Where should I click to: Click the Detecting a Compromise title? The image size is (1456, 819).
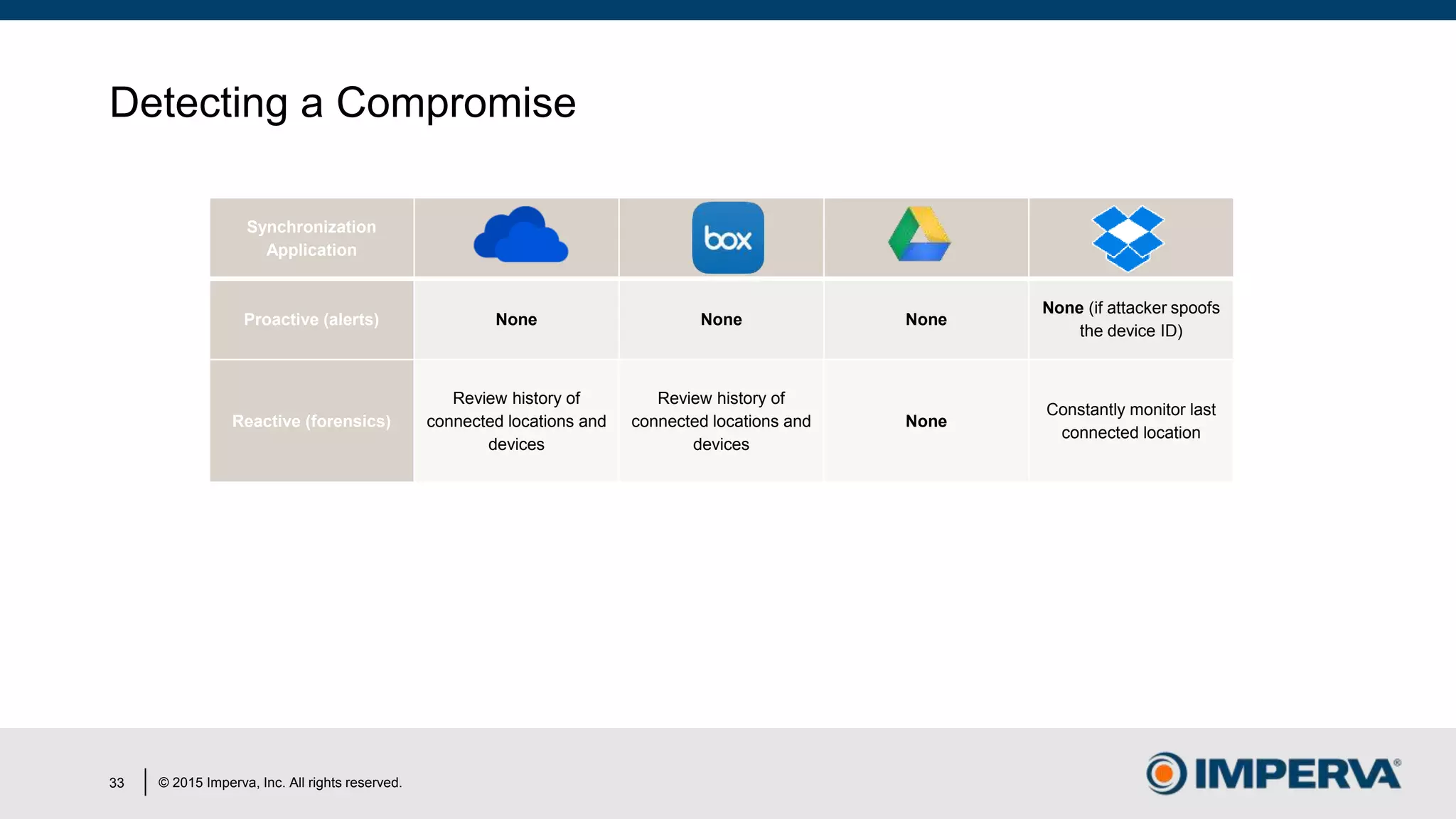[x=343, y=102]
